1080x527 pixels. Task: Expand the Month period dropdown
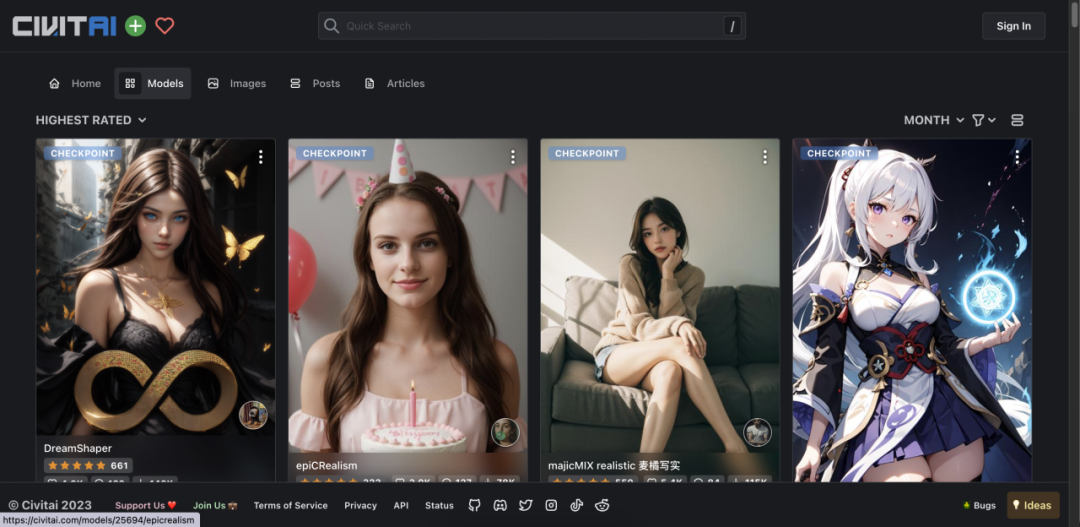coord(933,120)
